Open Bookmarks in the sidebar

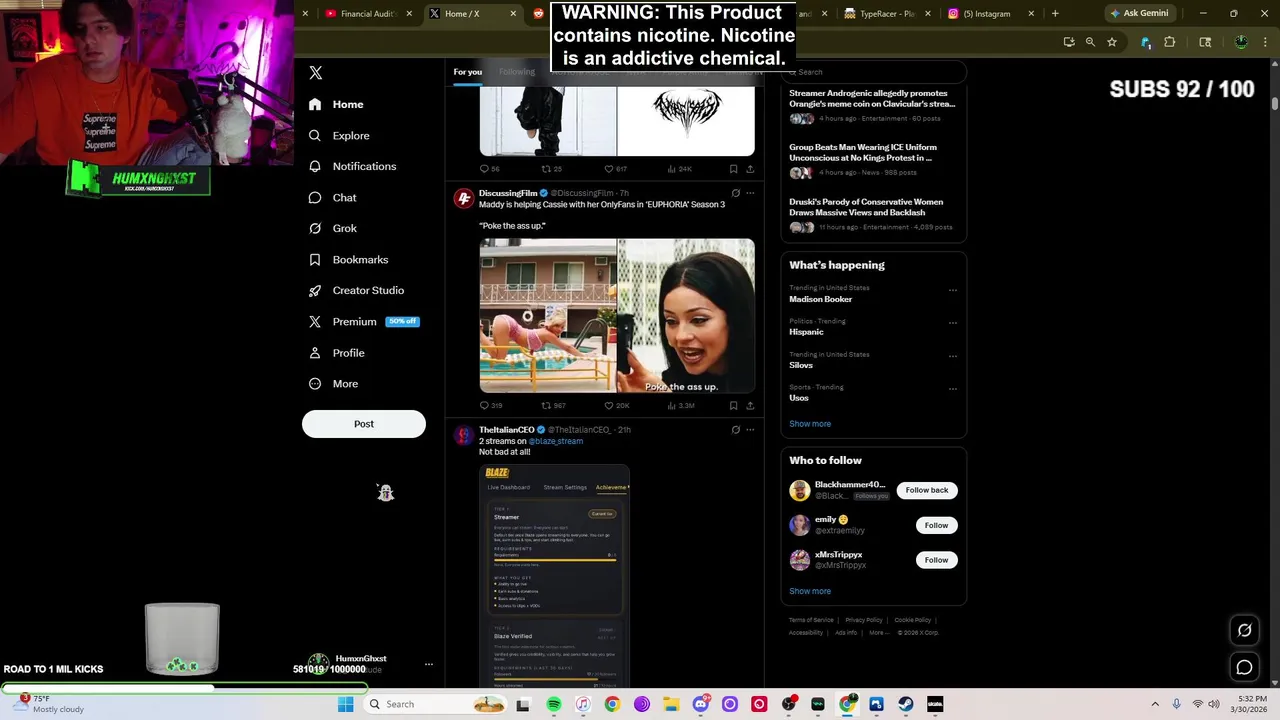click(x=348, y=259)
